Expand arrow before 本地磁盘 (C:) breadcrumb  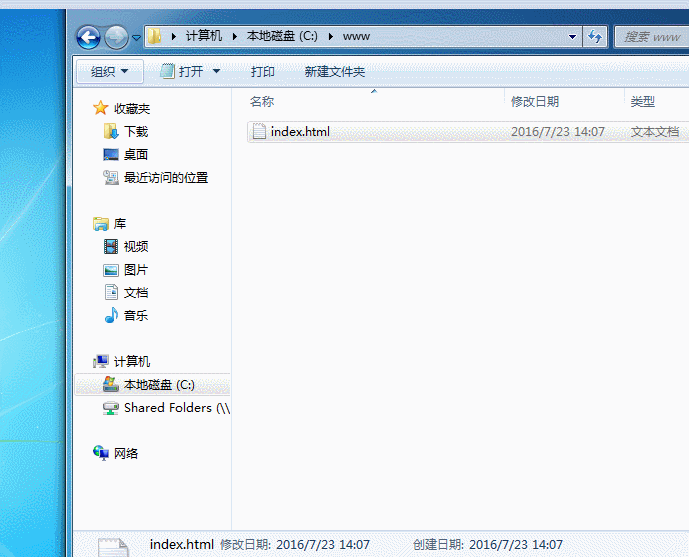click(235, 36)
